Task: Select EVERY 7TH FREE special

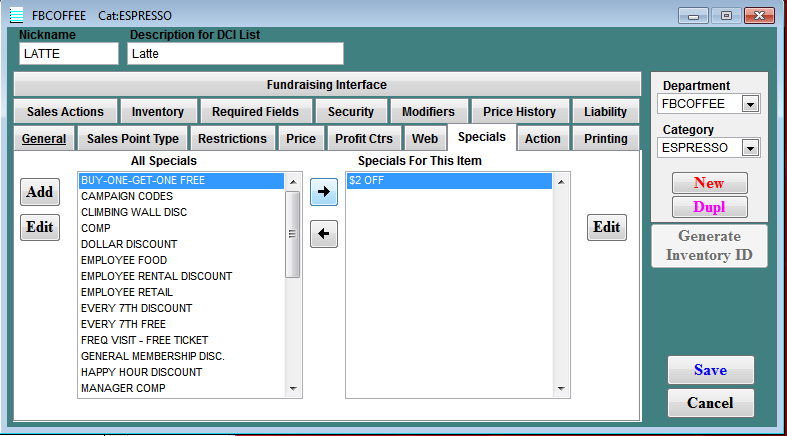Action: (181, 325)
